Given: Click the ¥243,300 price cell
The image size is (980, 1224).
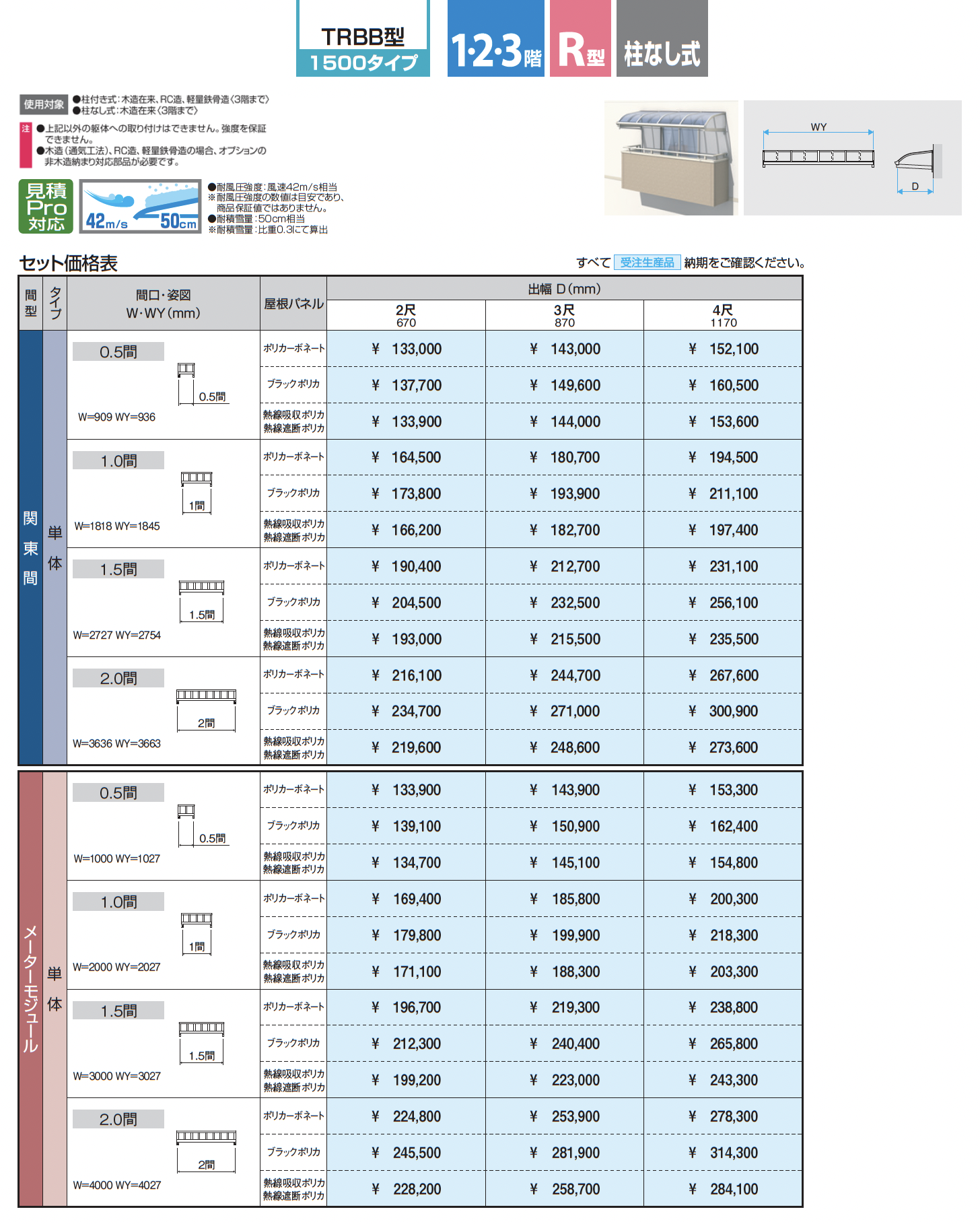Looking at the screenshot, I should pos(724,1080).
